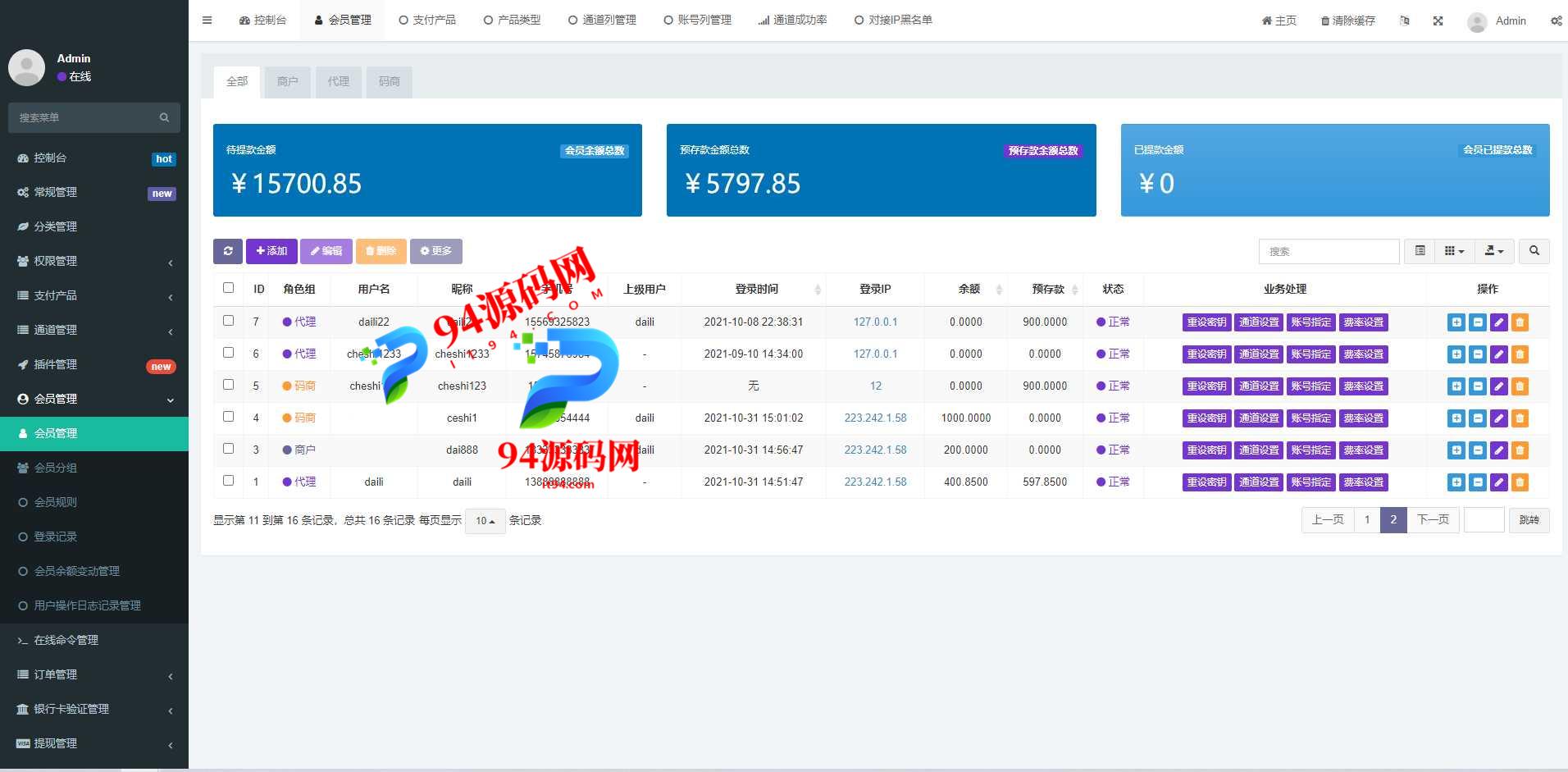Open 常规管理 in the sidebar

(94, 192)
